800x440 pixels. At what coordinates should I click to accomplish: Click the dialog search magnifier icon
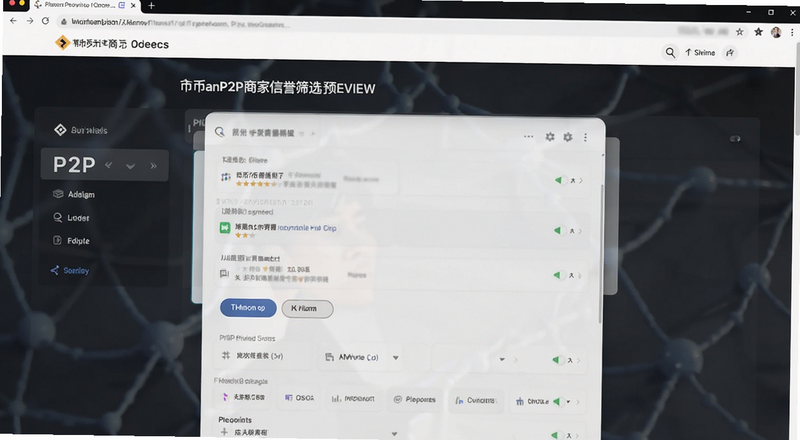[x=219, y=132]
